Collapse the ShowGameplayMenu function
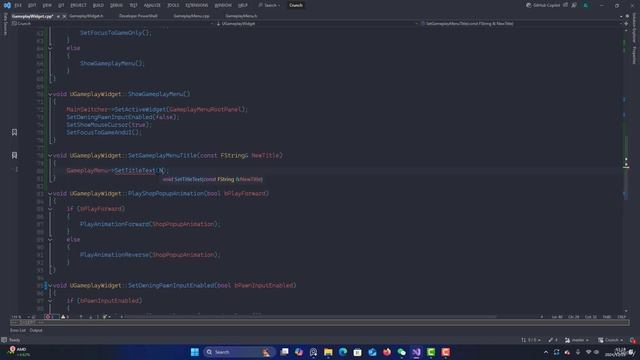The image size is (640, 360). pos(50,94)
